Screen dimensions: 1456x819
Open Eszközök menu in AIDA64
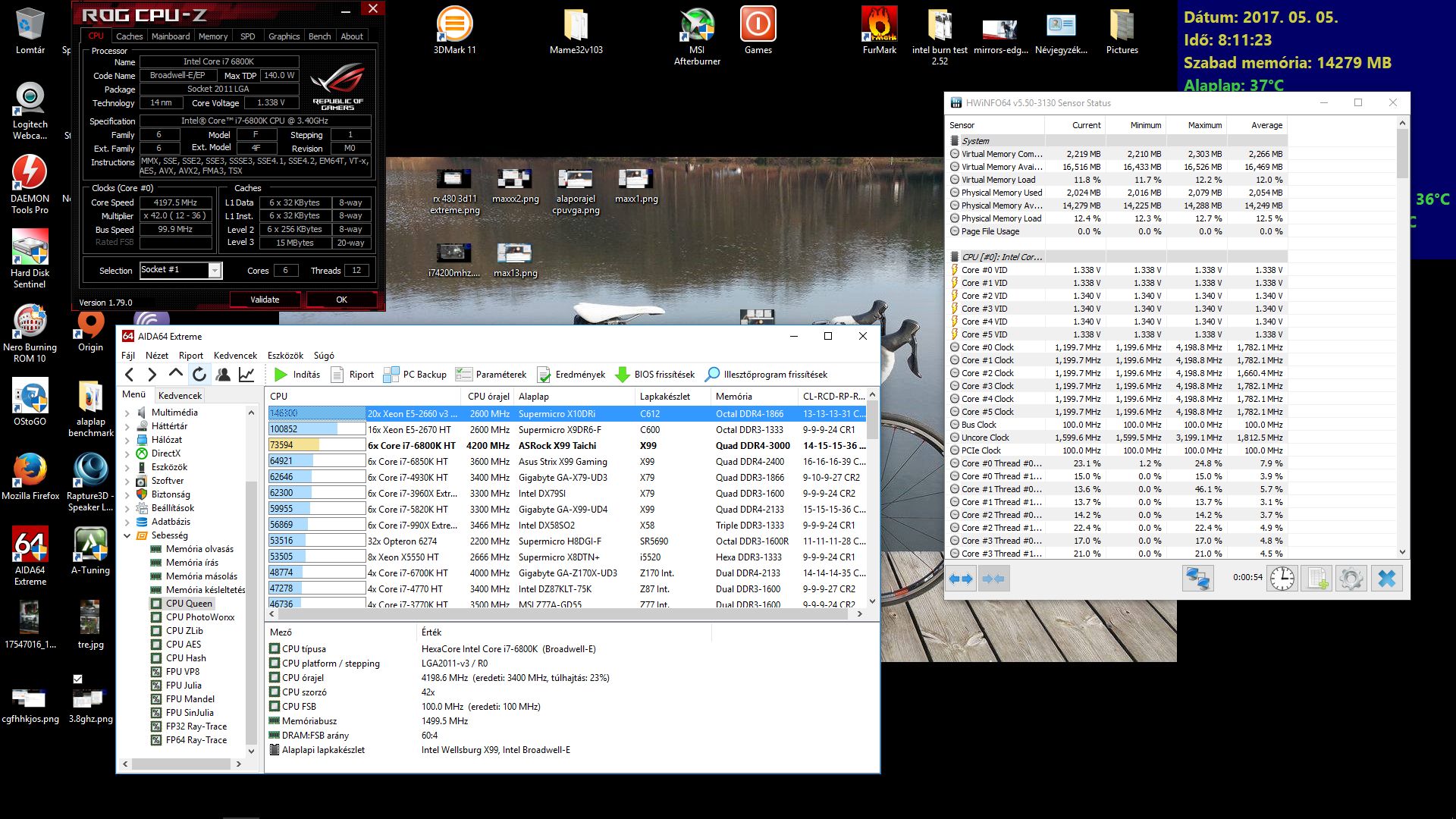(x=285, y=355)
